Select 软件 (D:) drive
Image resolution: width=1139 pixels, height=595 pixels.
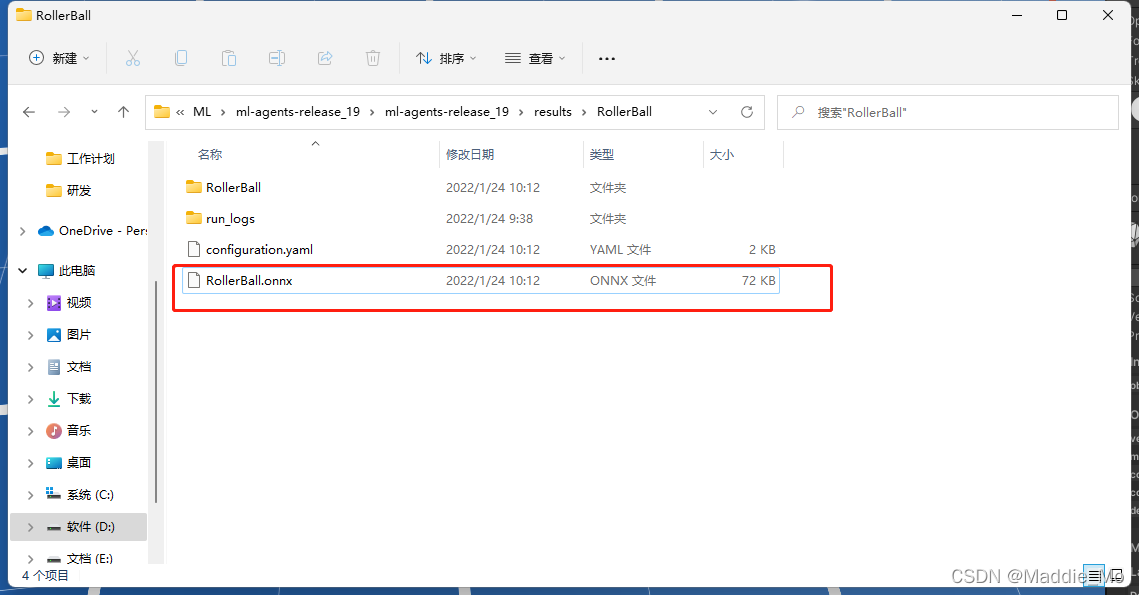click(80, 527)
